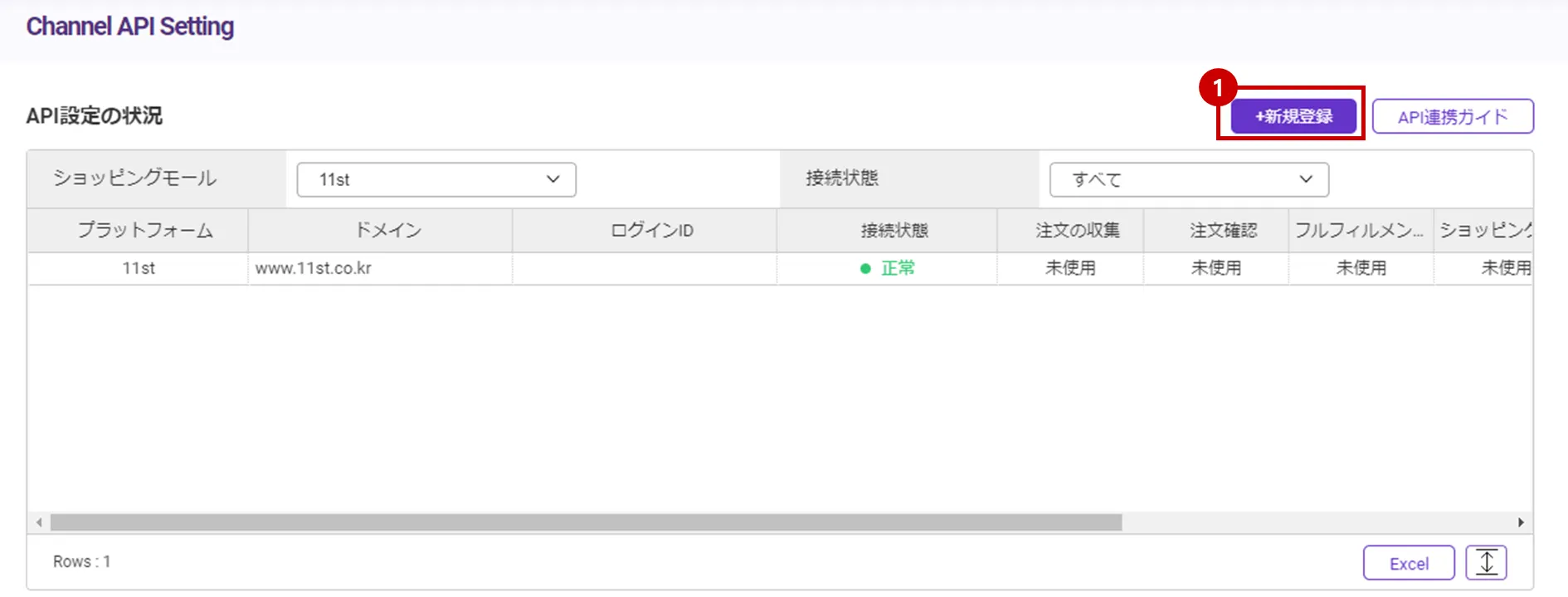Click 未使用 cell under フルフィルメン column
Image resolution: width=1568 pixels, height=597 pixels.
(1361, 268)
